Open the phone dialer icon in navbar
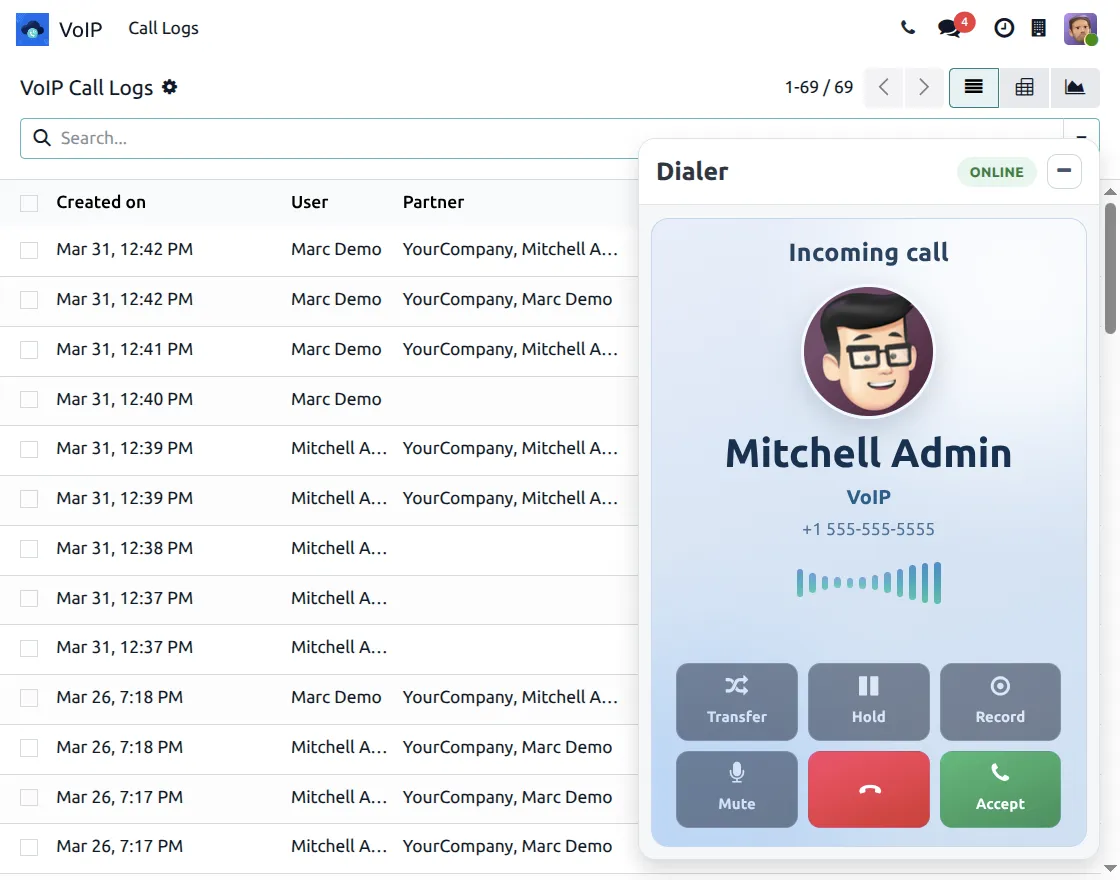1120x880 pixels. point(908,28)
